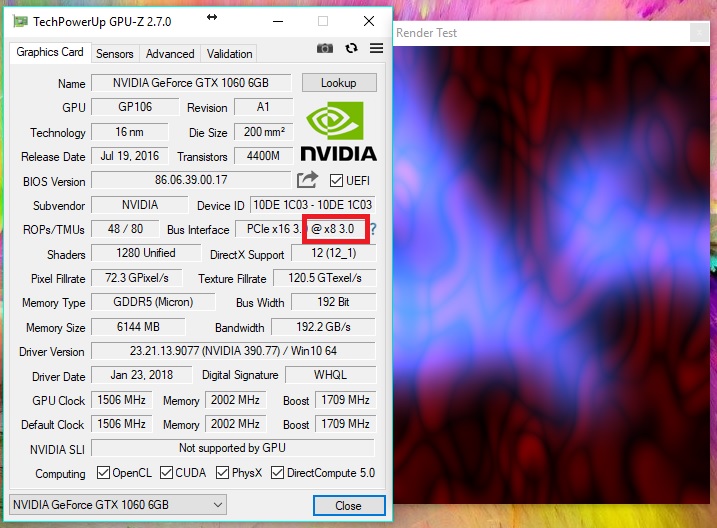This screenshot has width=717, height=528.
Task: Minimize the GPU-Z window
Action: tap(278, 21)
